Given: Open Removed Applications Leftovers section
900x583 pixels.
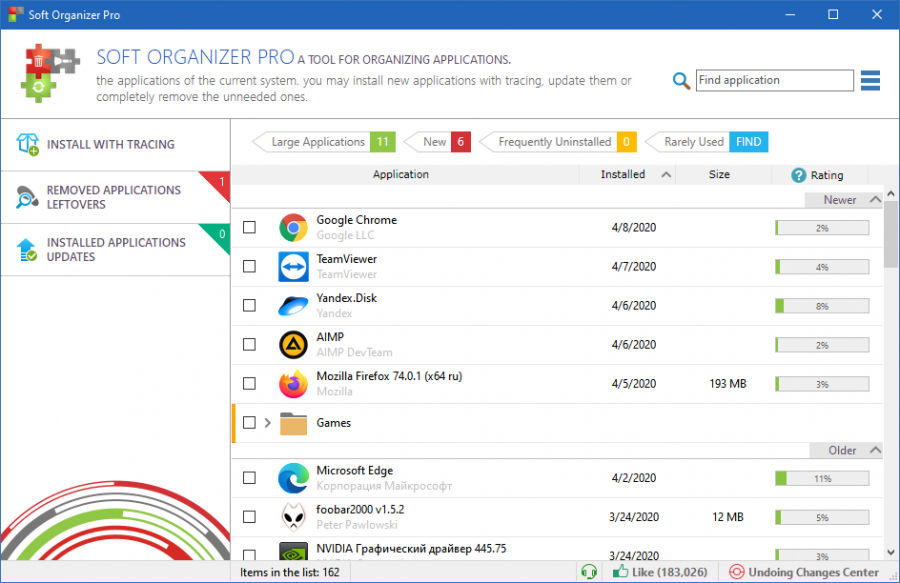Looking at the screenshot, I should 115,197.
